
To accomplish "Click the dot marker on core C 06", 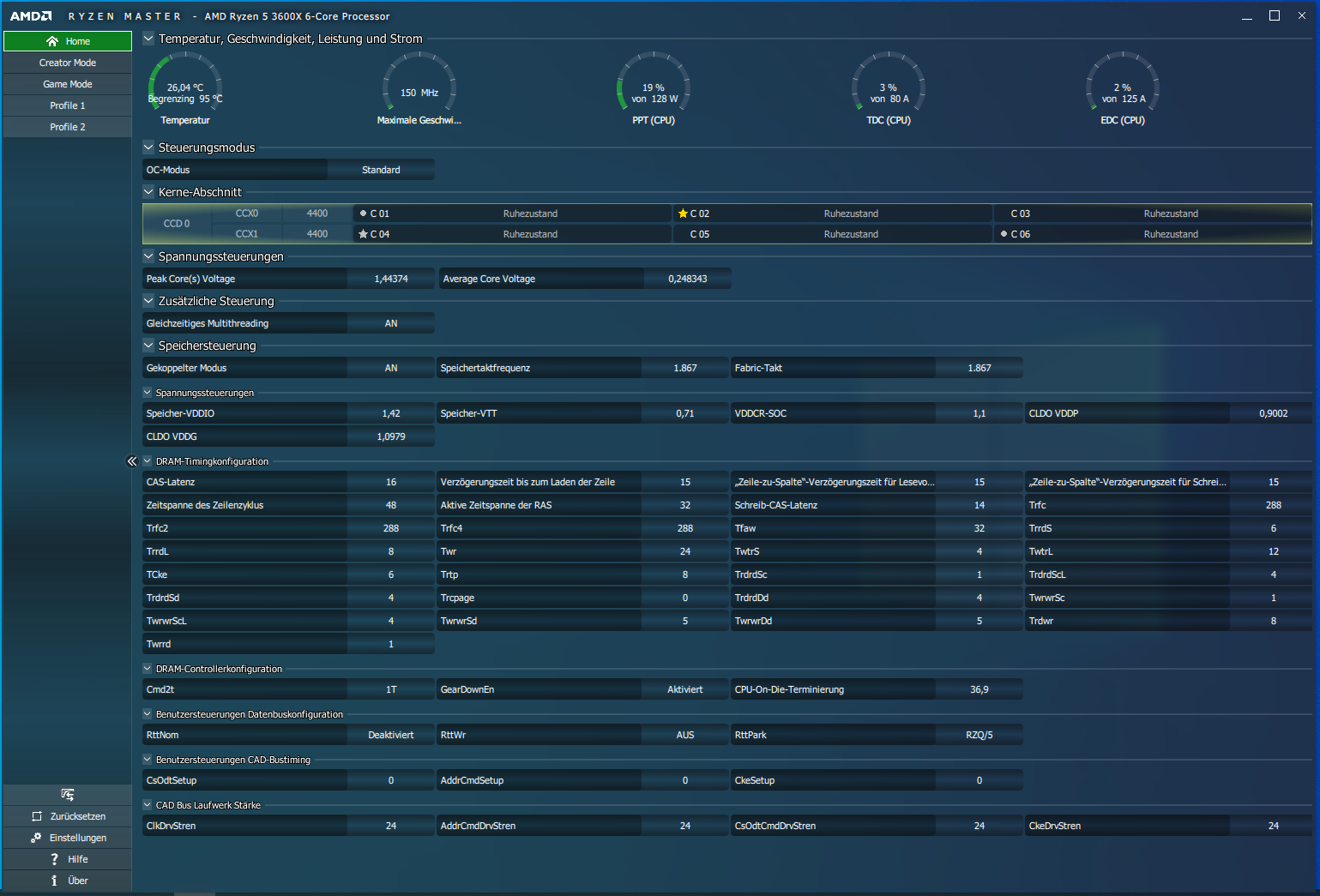I will (x=1004, y=234).
